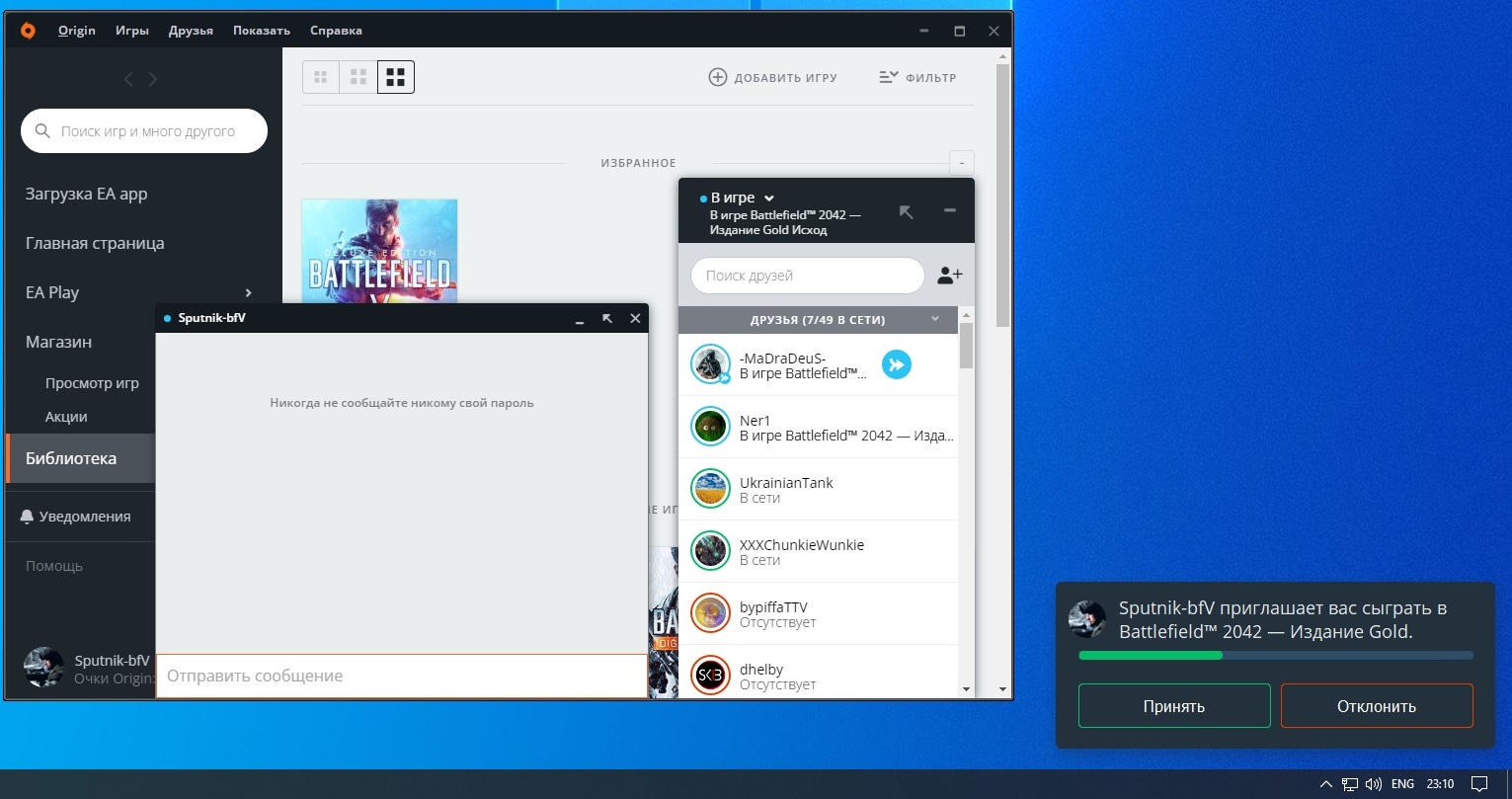
Task: Click Ner1's avatar in friends list
Action: 710,428
